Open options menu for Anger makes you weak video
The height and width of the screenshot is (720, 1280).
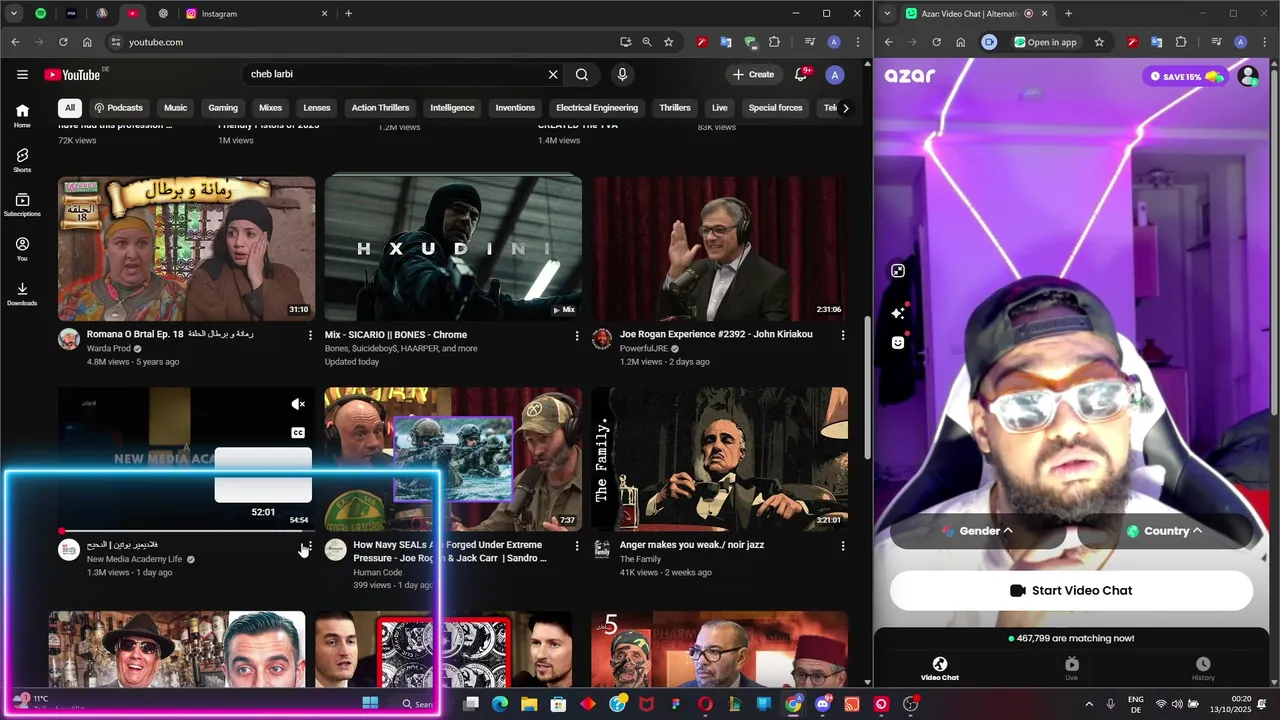(842, 546)
